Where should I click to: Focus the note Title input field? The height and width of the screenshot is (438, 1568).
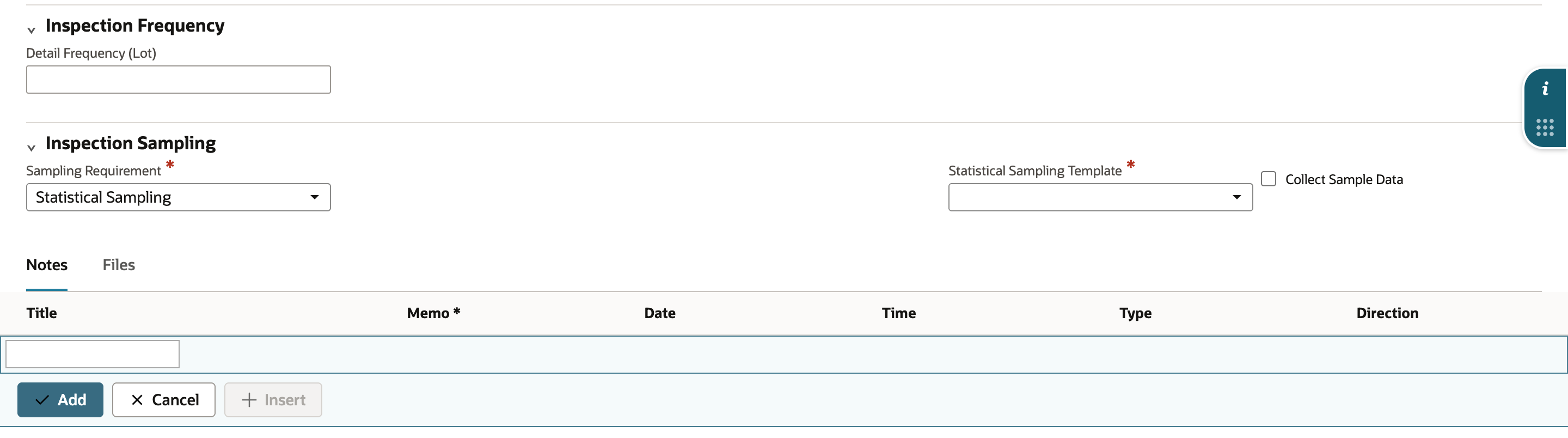[93, 354]
